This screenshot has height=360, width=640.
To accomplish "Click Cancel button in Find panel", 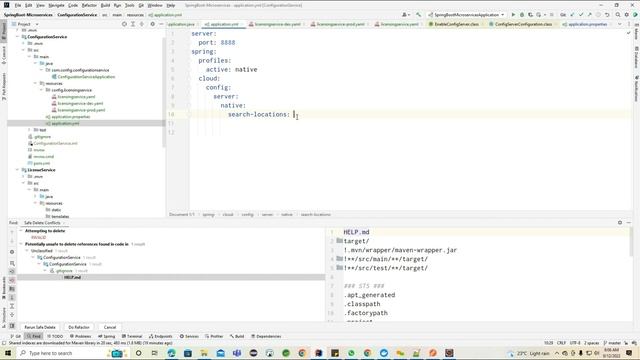I will pos(110,327).
